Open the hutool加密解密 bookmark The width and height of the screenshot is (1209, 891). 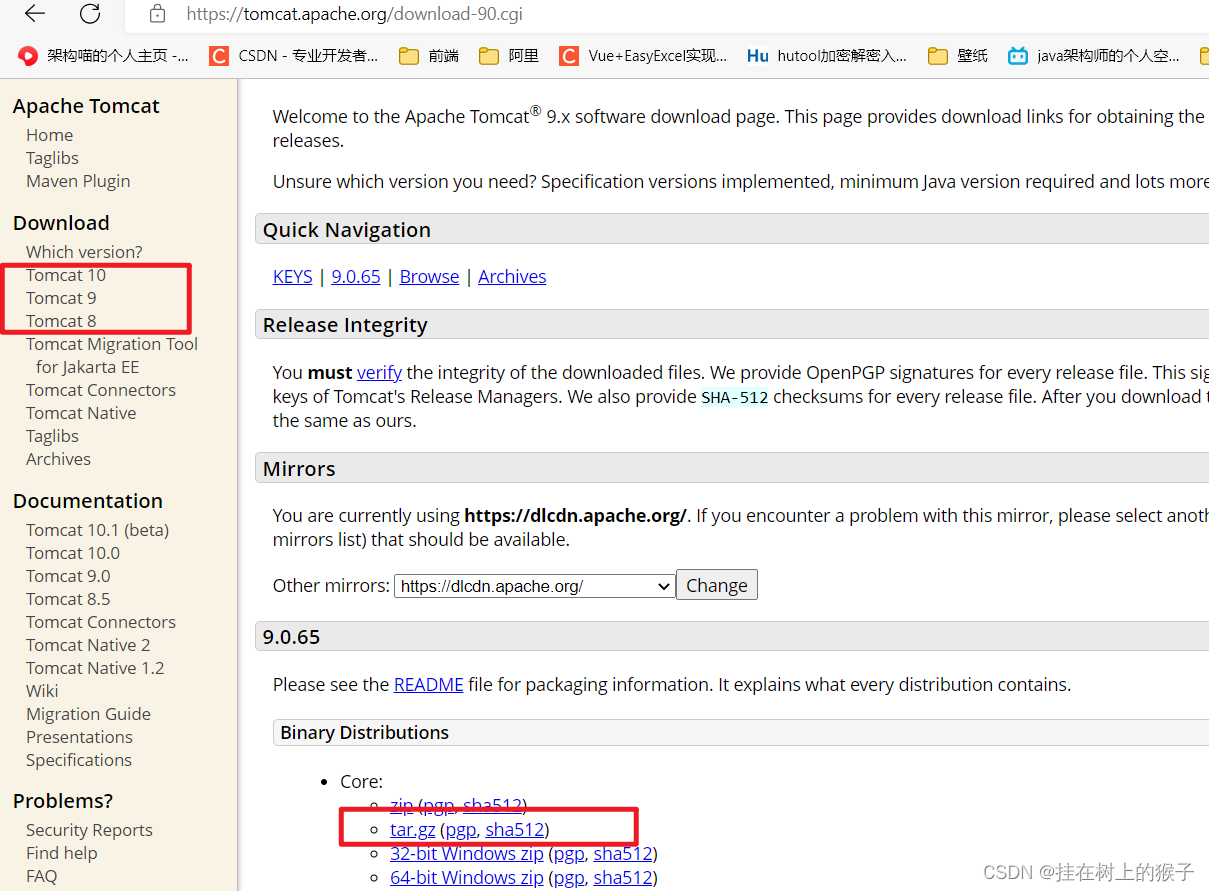click(x=827, y=56)
